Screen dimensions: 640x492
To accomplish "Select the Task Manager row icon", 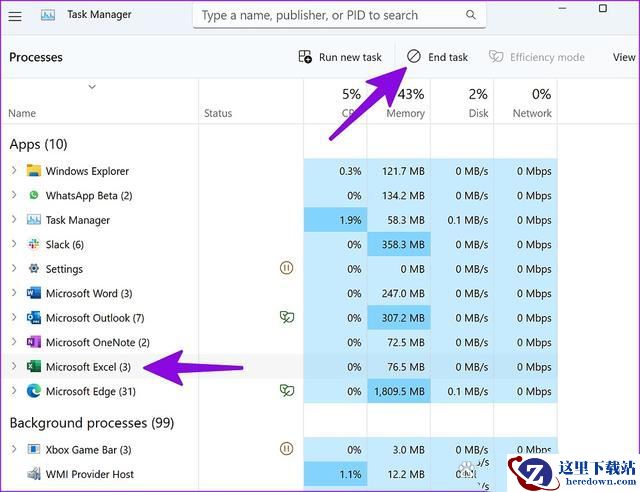I will tap(33, 220).
